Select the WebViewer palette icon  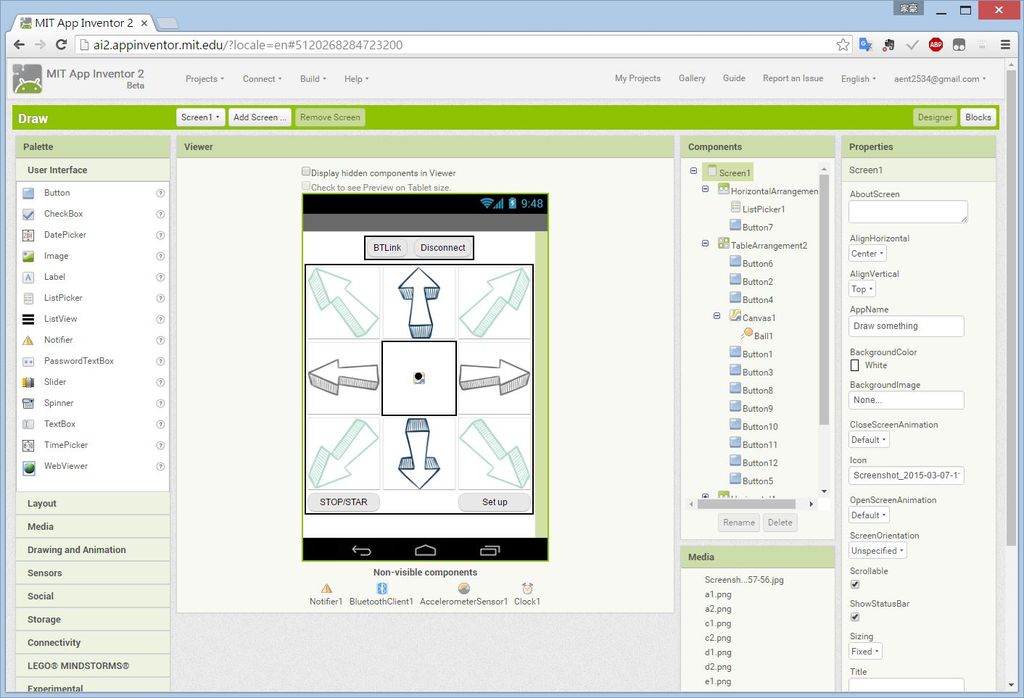pyautogui.click(x=28, y=467)
